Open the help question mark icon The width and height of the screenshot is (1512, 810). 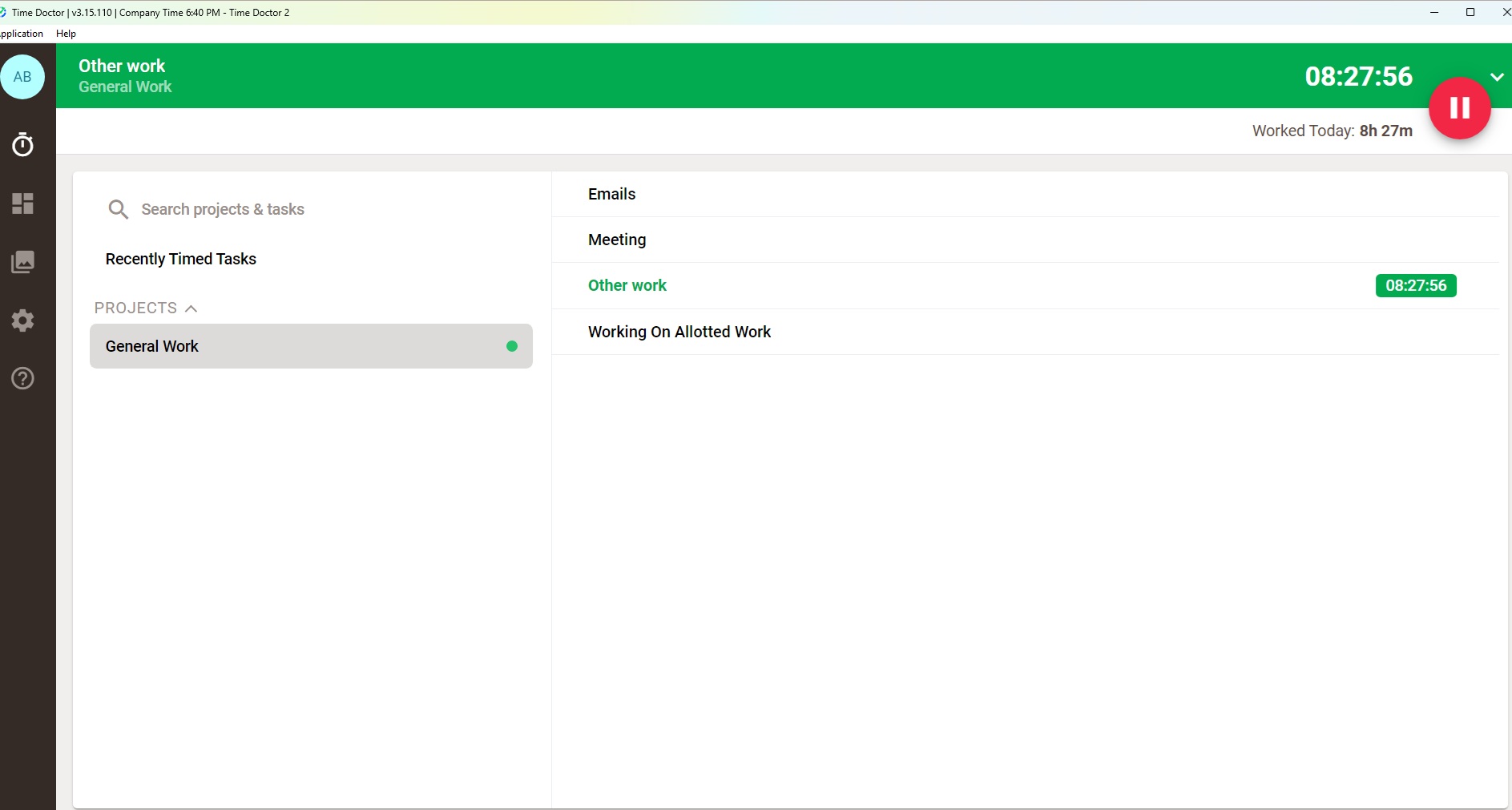tap(22, 378)
